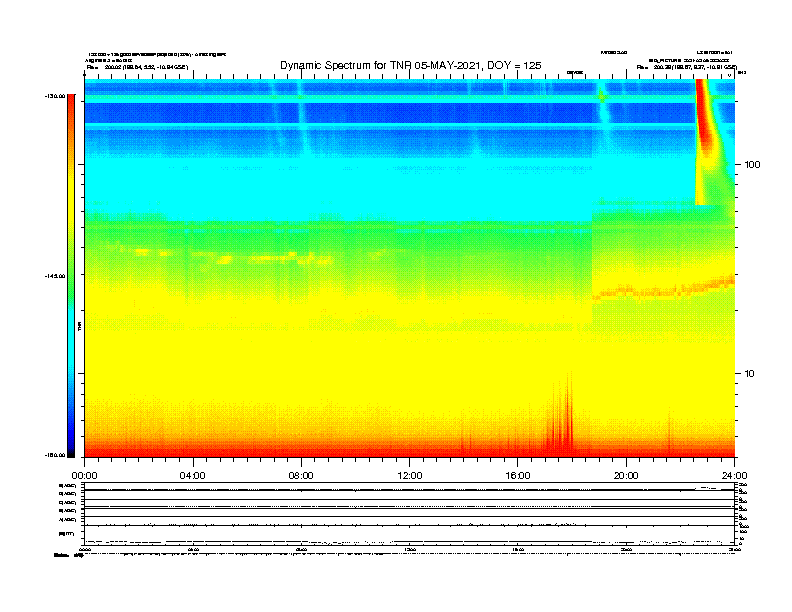Click the '16:00' time axis label
This screenshot has height=612, width=792.
(518, 476)
